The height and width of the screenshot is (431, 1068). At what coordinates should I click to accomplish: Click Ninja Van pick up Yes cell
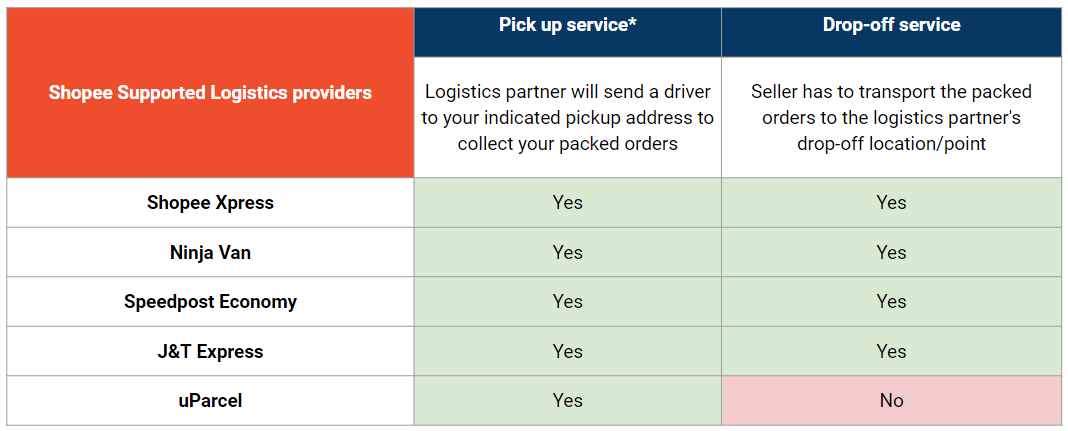point(568,252)
